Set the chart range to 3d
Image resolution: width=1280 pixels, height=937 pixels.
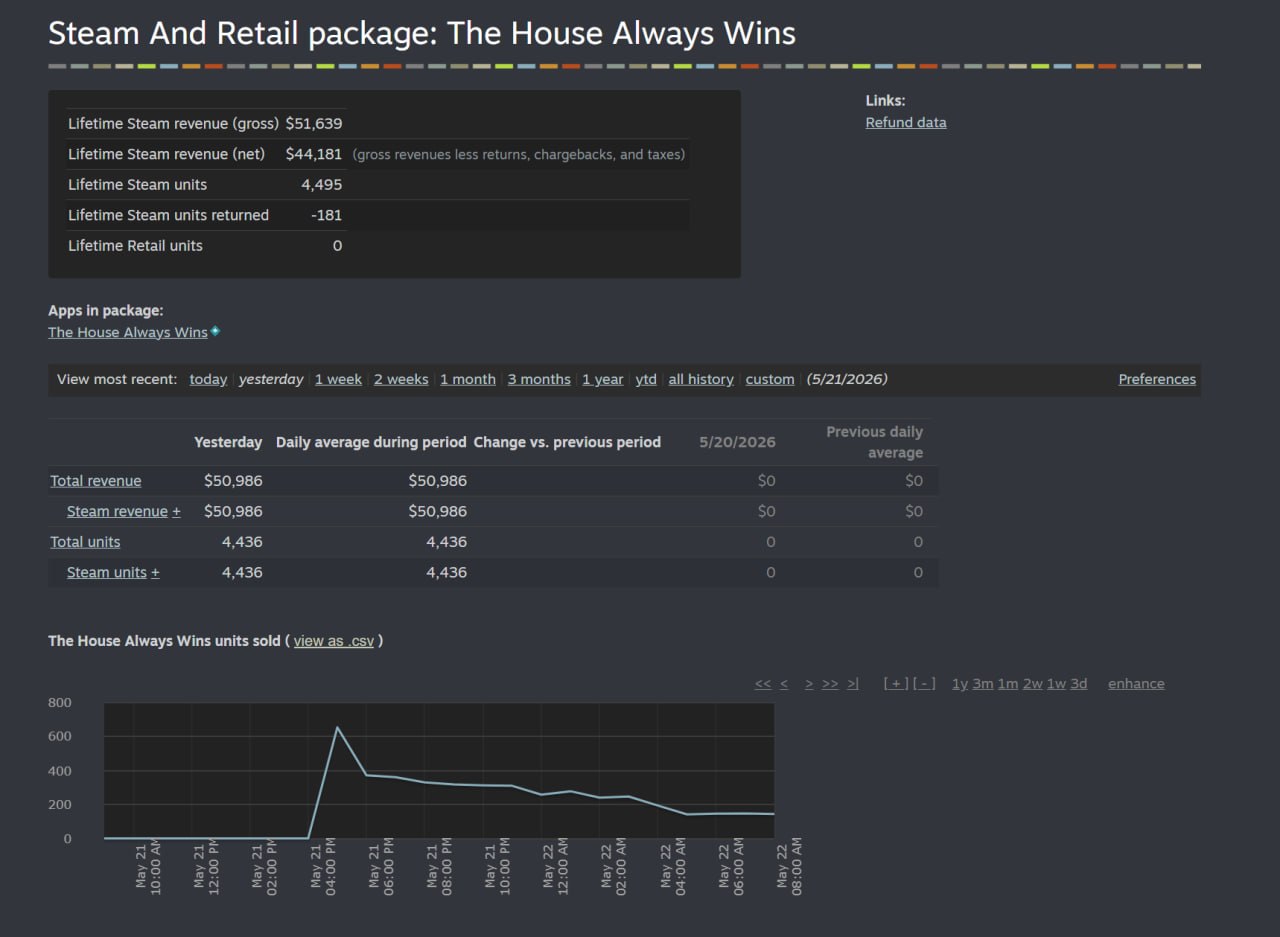pyautogui.click(x=1078, y=684)
